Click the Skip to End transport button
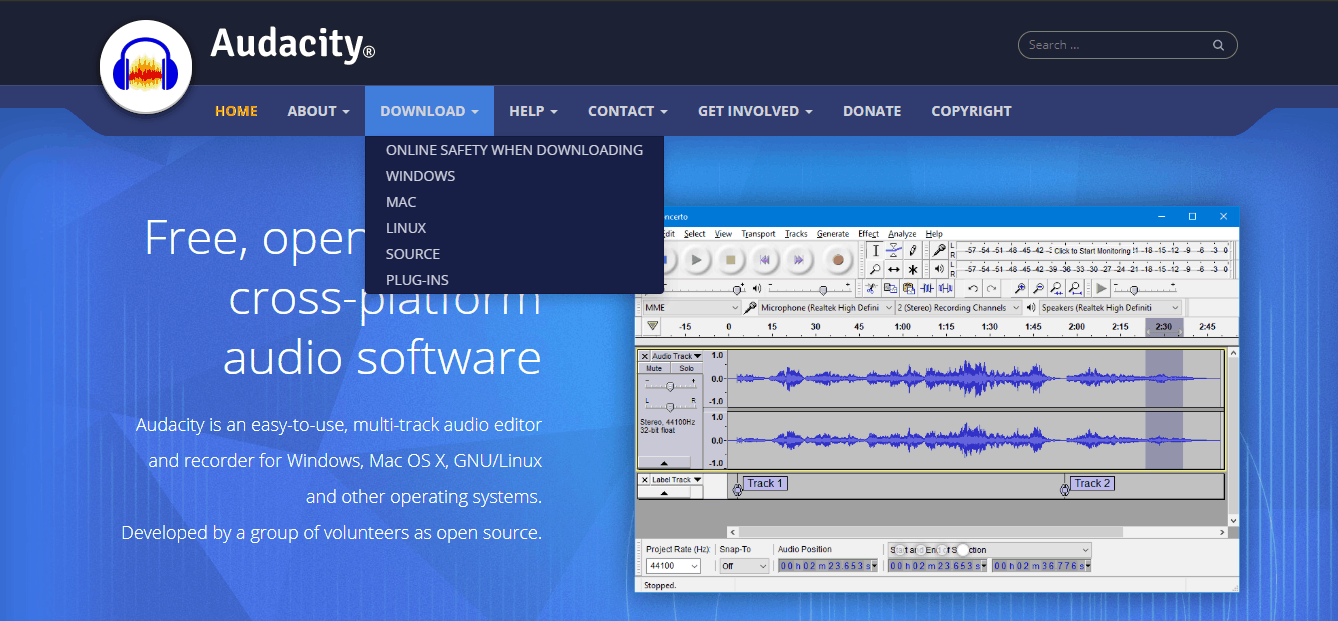This screenshot has width=1338, height=621. tap(799, 260)
